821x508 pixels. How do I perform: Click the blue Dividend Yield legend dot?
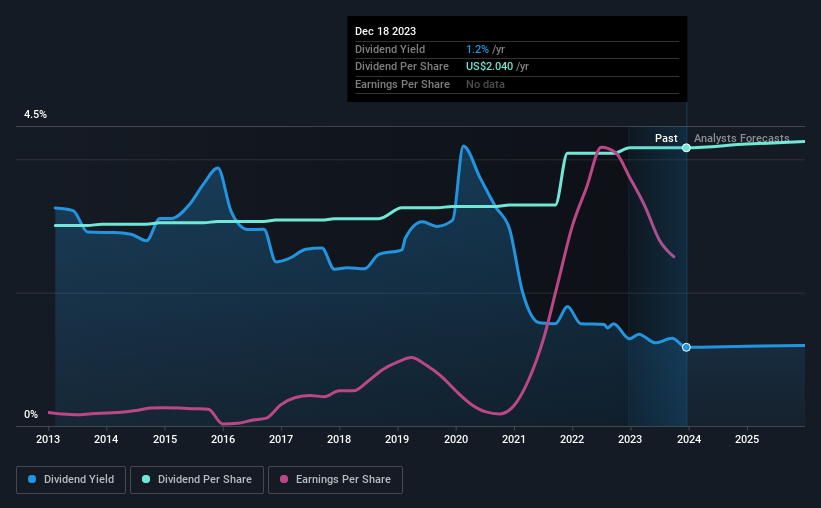[32, 479]
